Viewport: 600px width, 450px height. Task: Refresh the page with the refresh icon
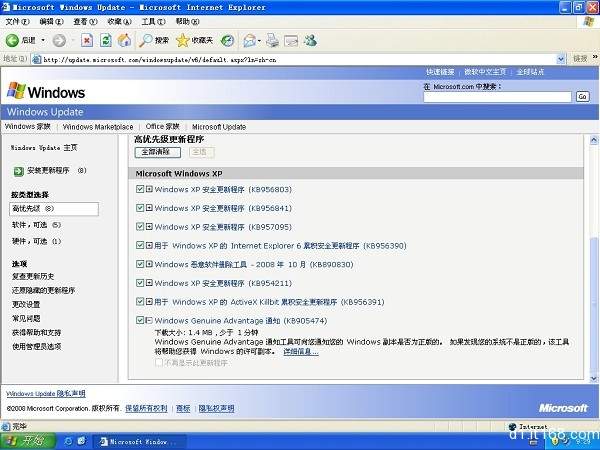(x=106, y=40)
